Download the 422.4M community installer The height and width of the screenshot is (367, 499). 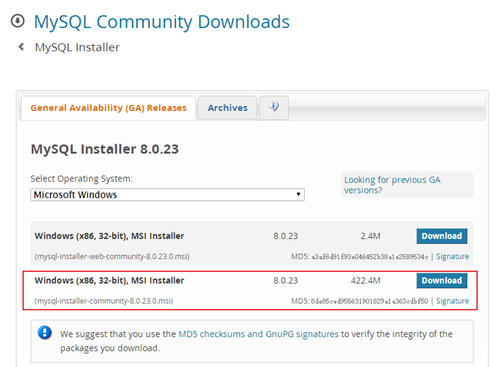tap(442, 281)
